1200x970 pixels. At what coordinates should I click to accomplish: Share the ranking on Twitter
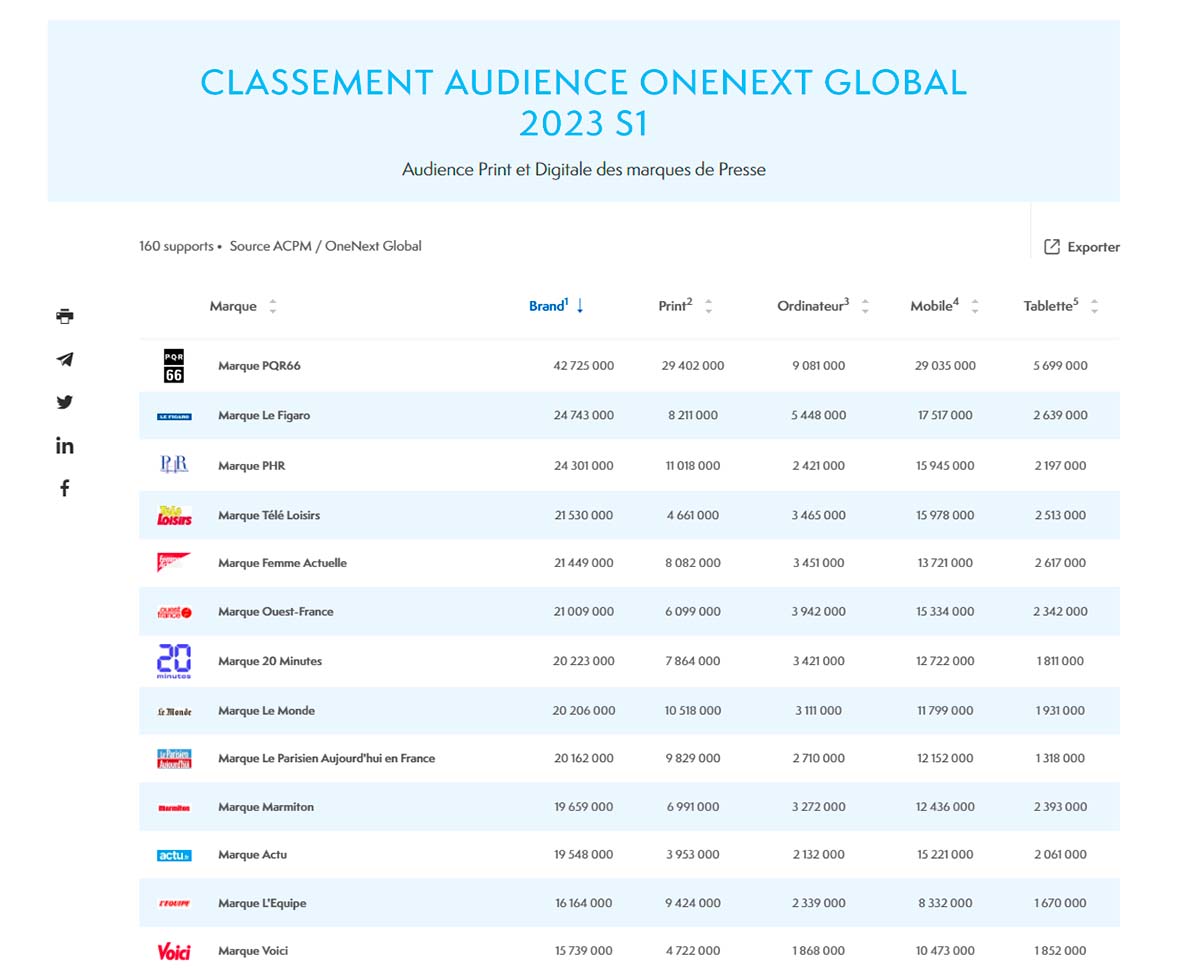pos(65,403)
